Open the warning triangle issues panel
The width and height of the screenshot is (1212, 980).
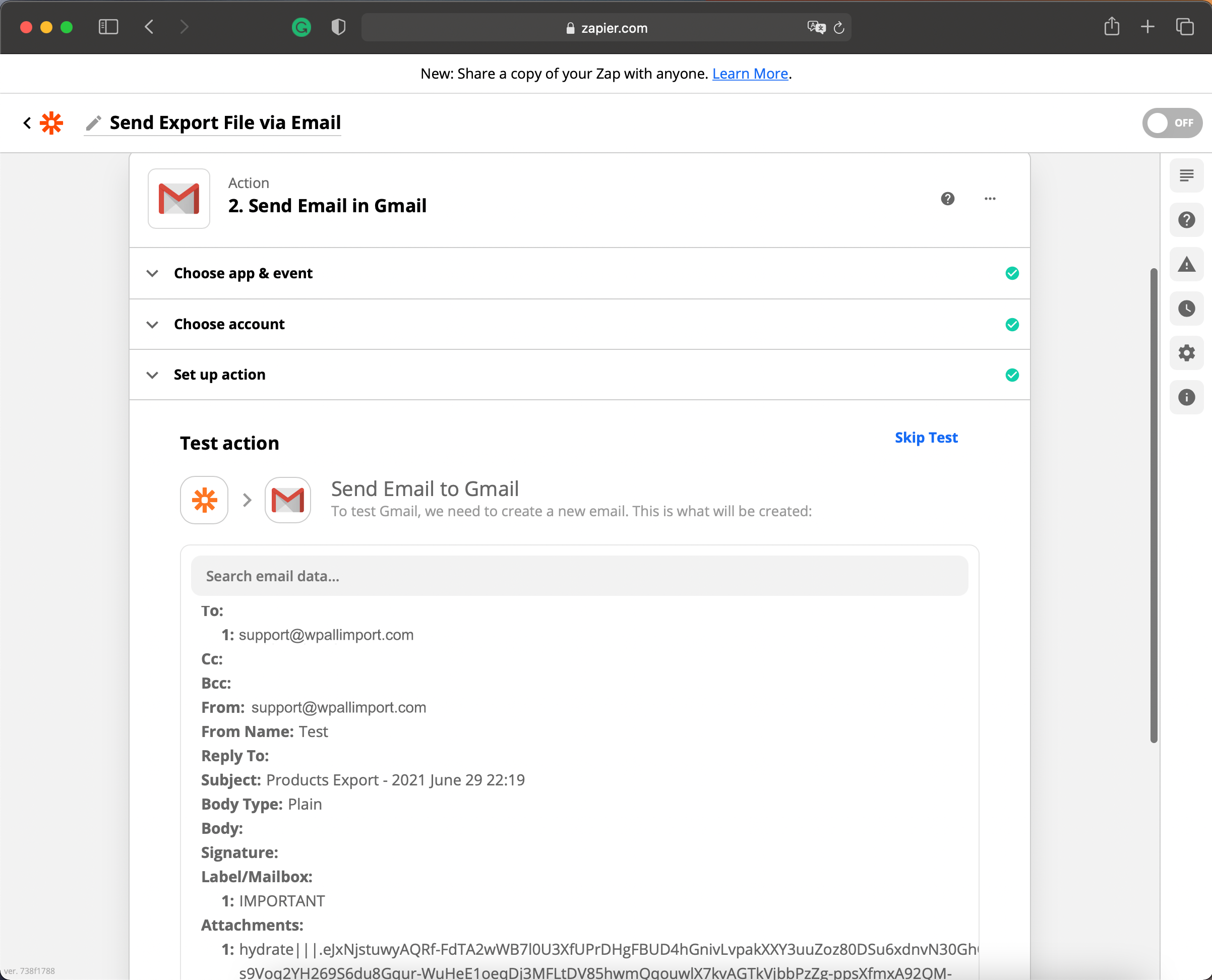[x=1186, y=264]
